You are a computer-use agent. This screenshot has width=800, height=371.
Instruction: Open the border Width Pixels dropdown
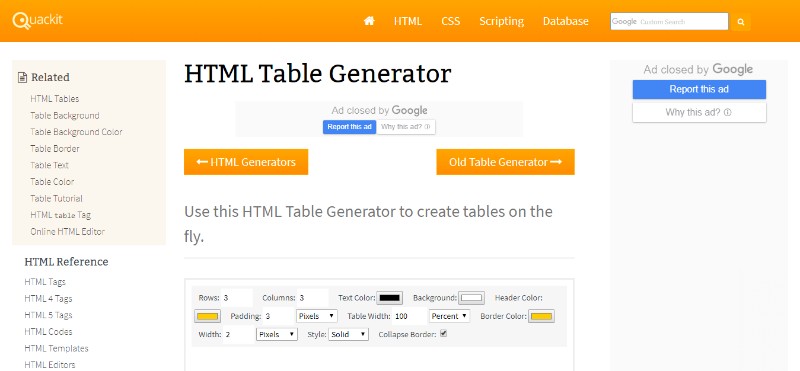277,335
